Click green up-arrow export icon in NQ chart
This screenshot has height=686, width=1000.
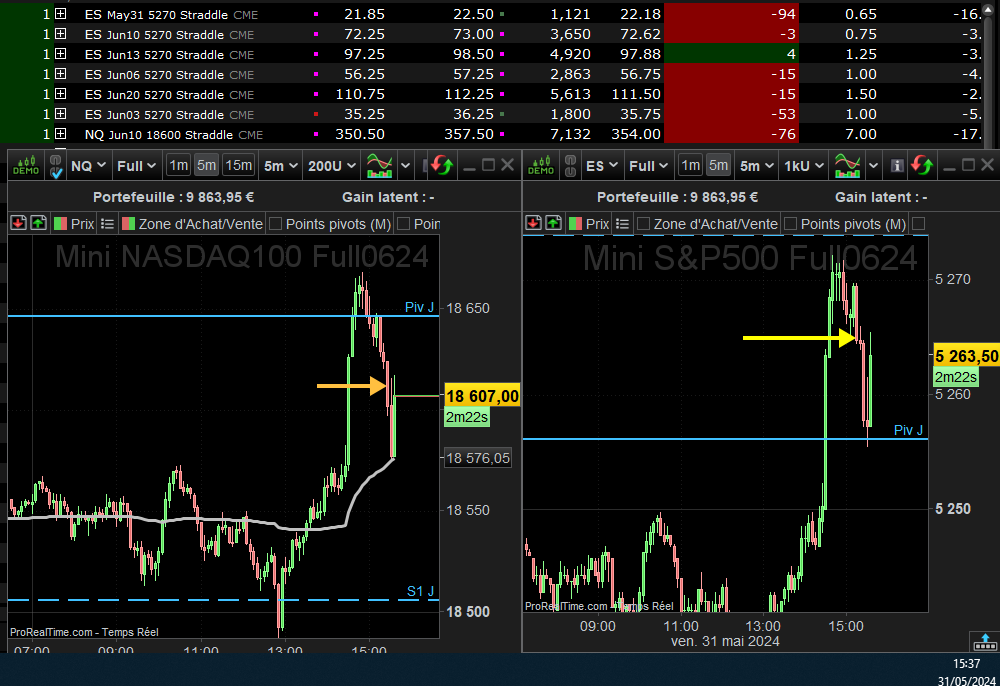point(39,223)
